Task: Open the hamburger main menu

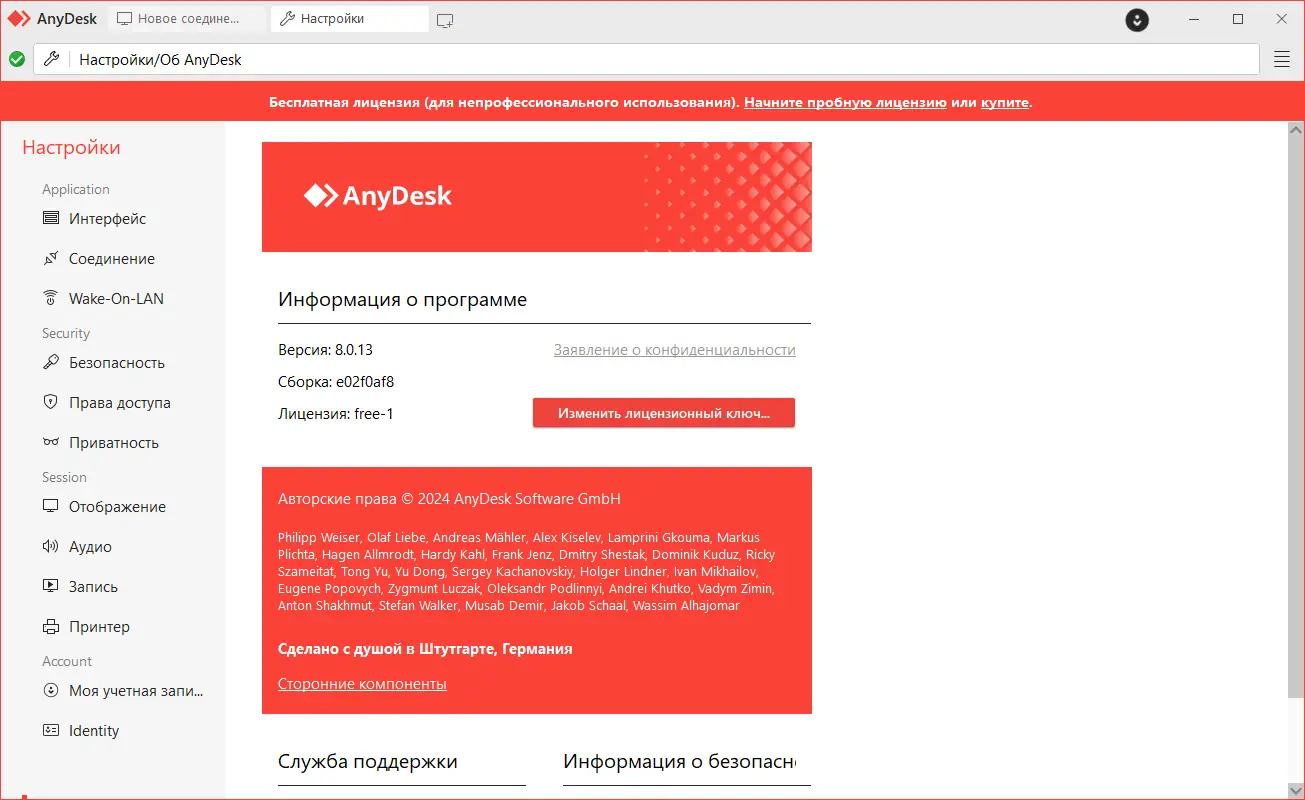Action: tap(1282, 59)
